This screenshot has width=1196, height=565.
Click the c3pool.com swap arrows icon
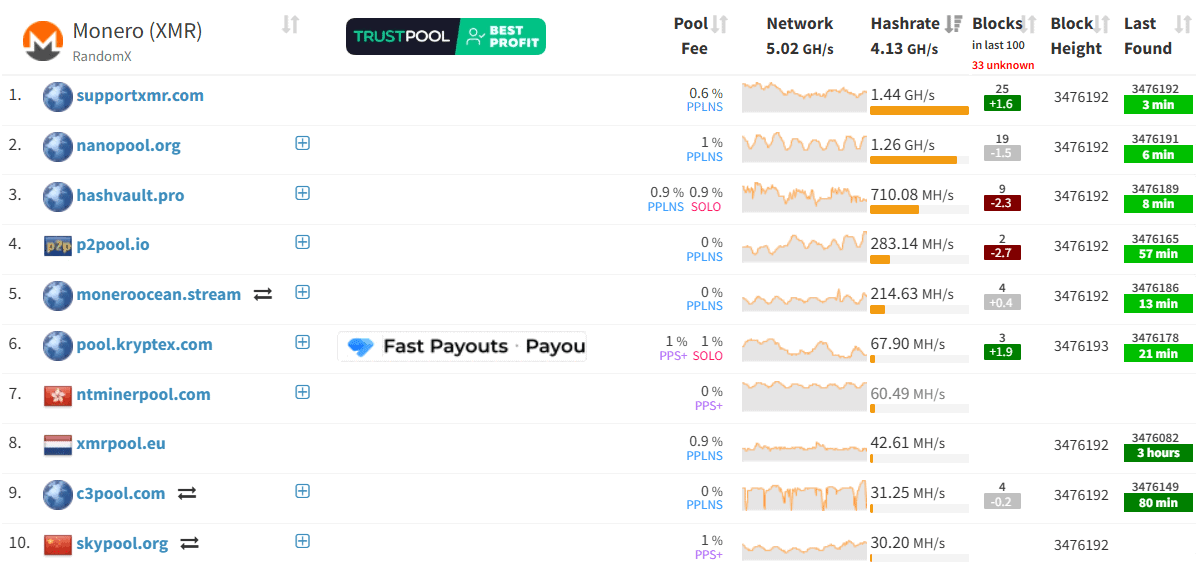point(187,494)
